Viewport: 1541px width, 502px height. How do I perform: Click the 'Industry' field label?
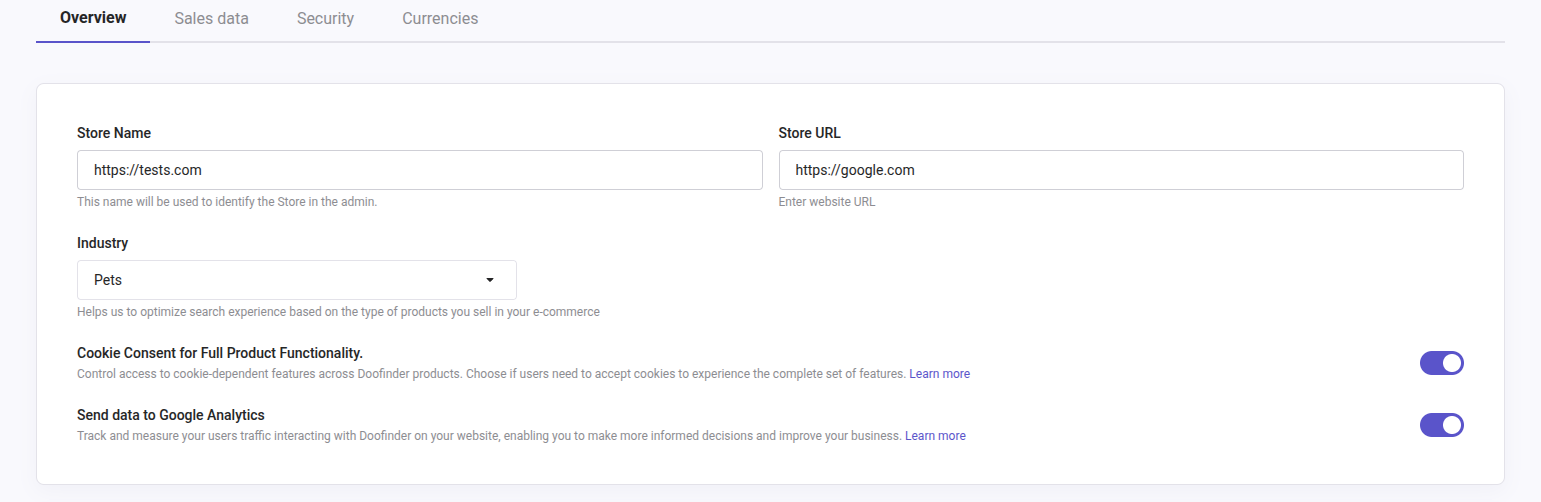(x=103, y=243)
